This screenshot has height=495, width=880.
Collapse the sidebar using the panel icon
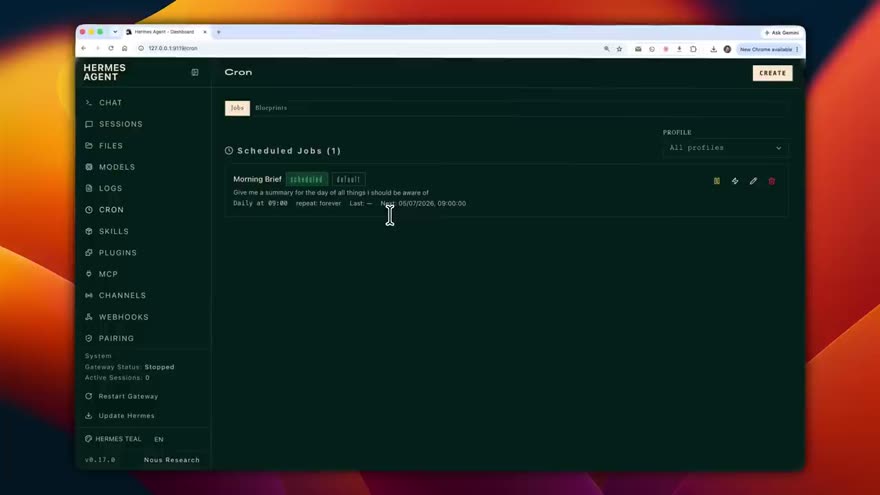point(195,72)
